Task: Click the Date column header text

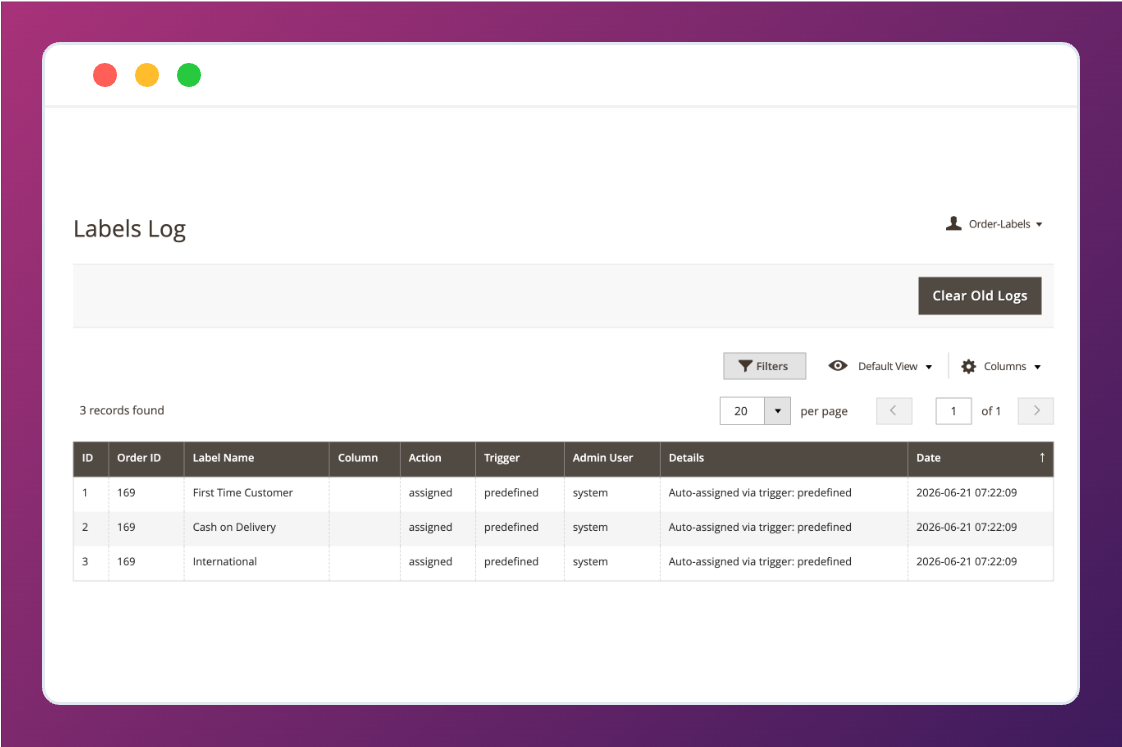Action: tap(928, 458)
